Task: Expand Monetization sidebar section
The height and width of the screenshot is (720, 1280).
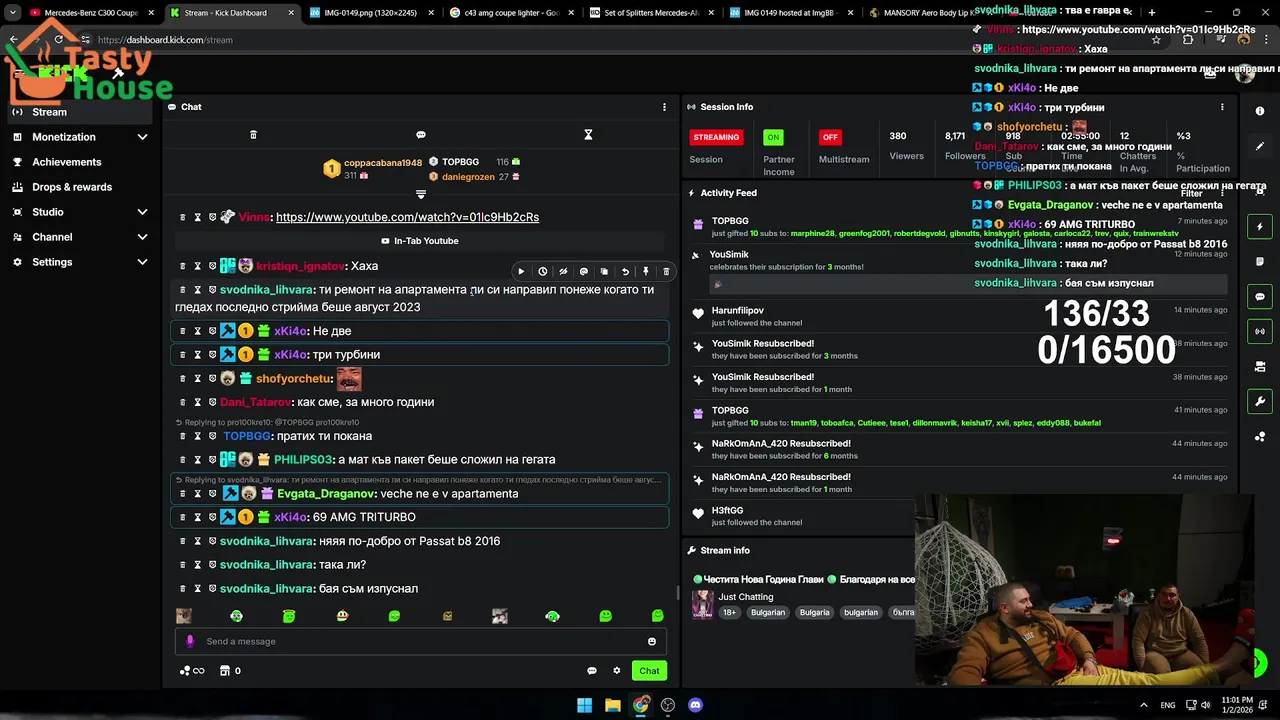Action: (x=80, y=137)
